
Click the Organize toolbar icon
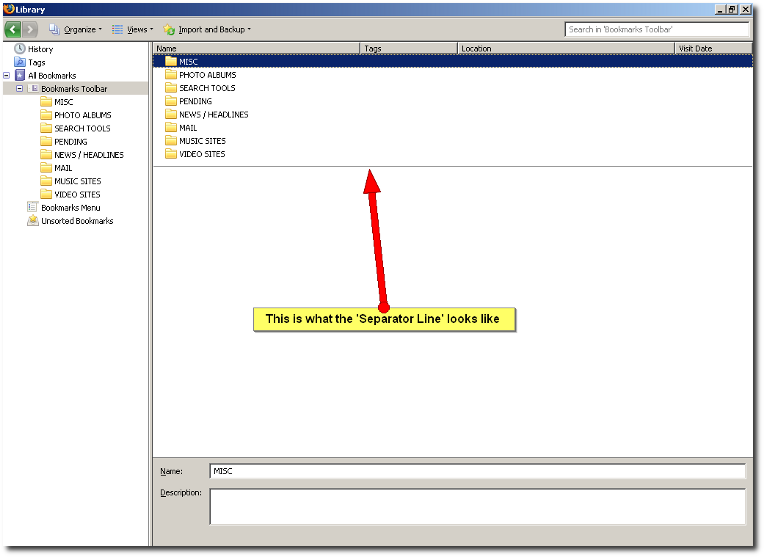tap(54, 30)
